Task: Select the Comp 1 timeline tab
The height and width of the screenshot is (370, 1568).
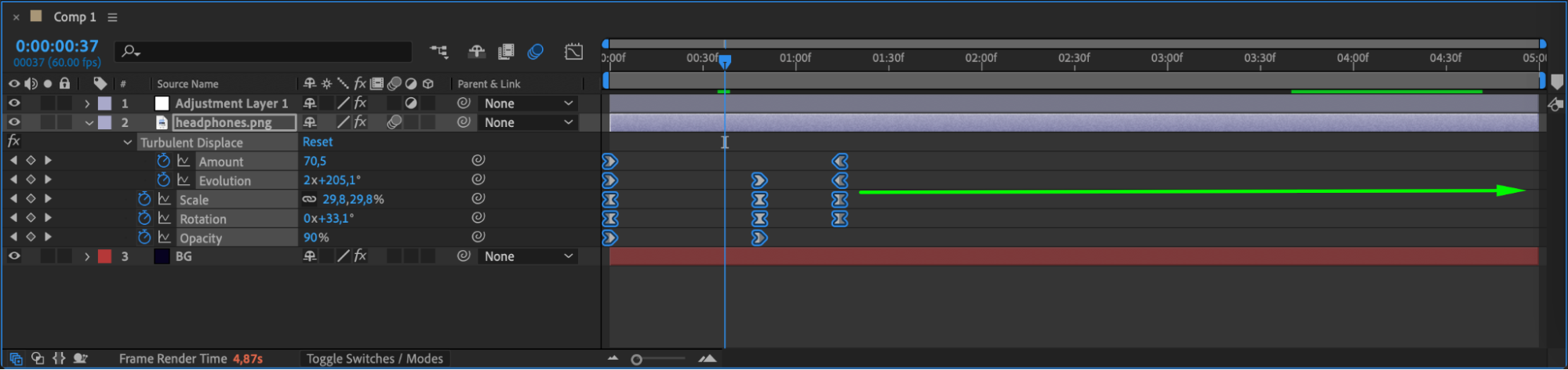Action: click(x=75, y=16)
